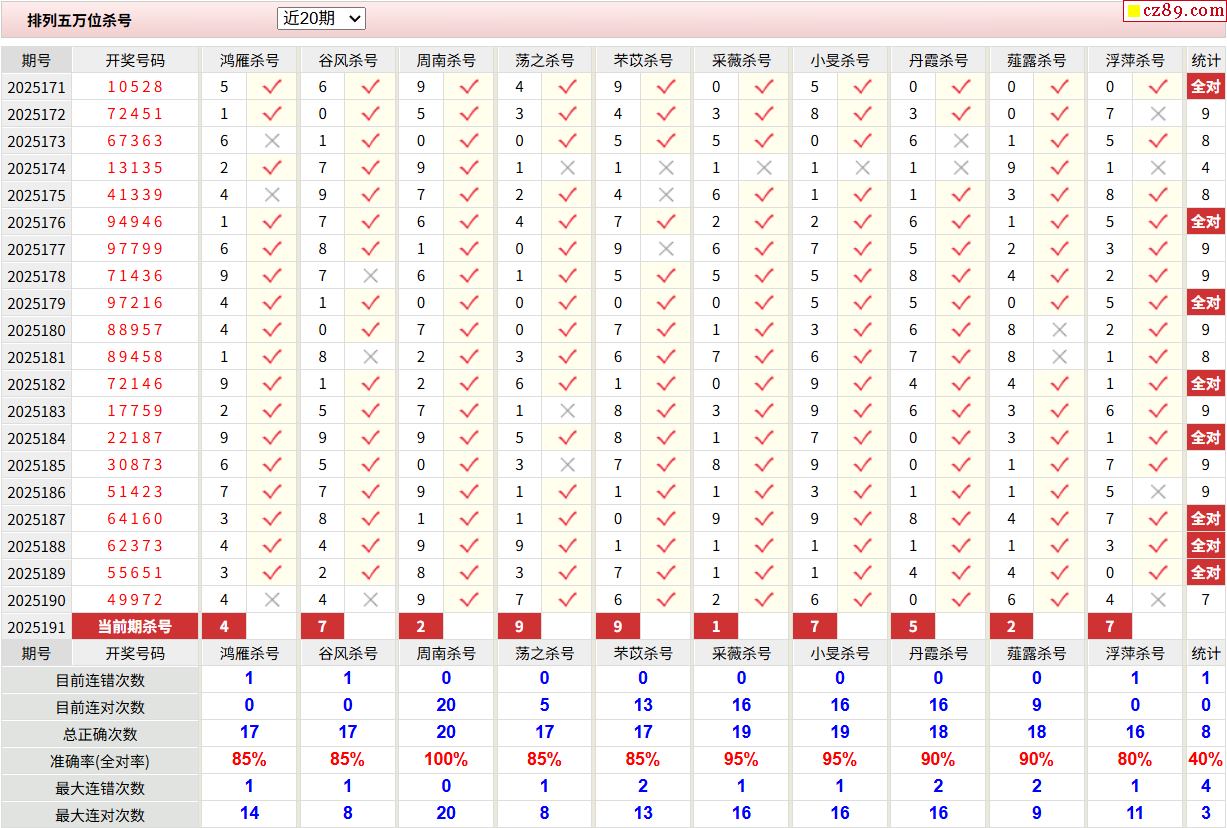
Task: Click the X mark for 芣苡杀号 in row 2025177
Action: (666, 249)
